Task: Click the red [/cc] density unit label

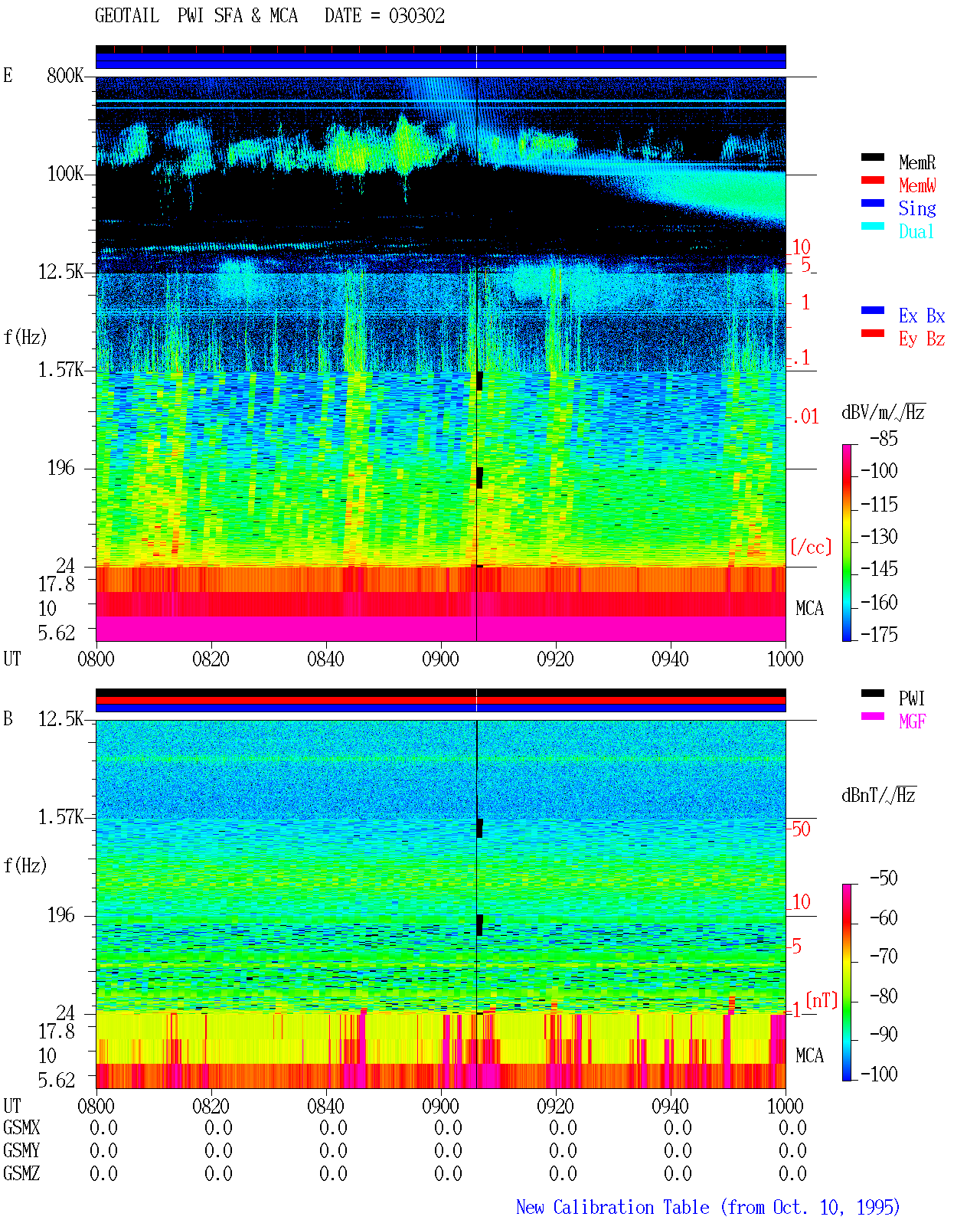Action: [811, 547]
